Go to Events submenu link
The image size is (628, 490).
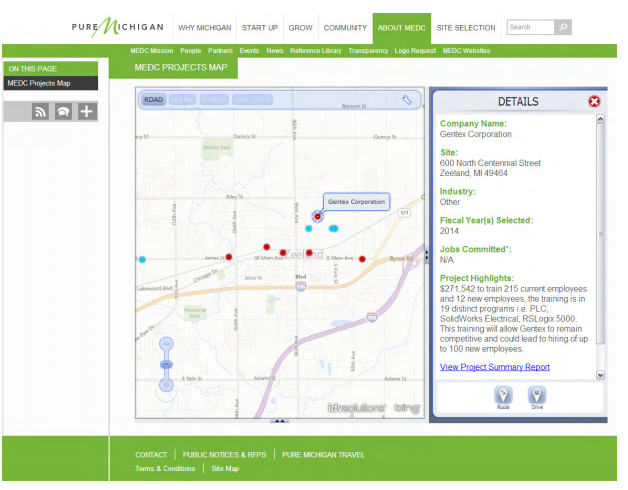[249, 51]
